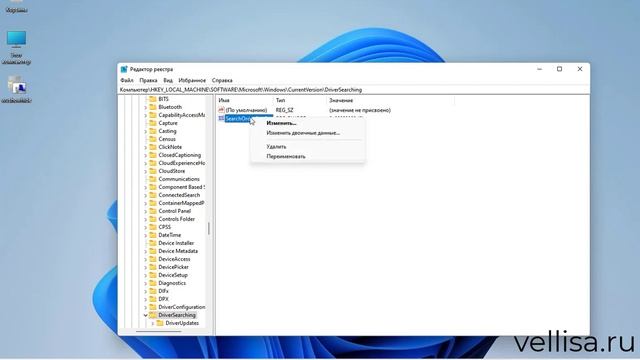
Task: Open the third desktop shortcut icon
Action: (x=16, y=85)
